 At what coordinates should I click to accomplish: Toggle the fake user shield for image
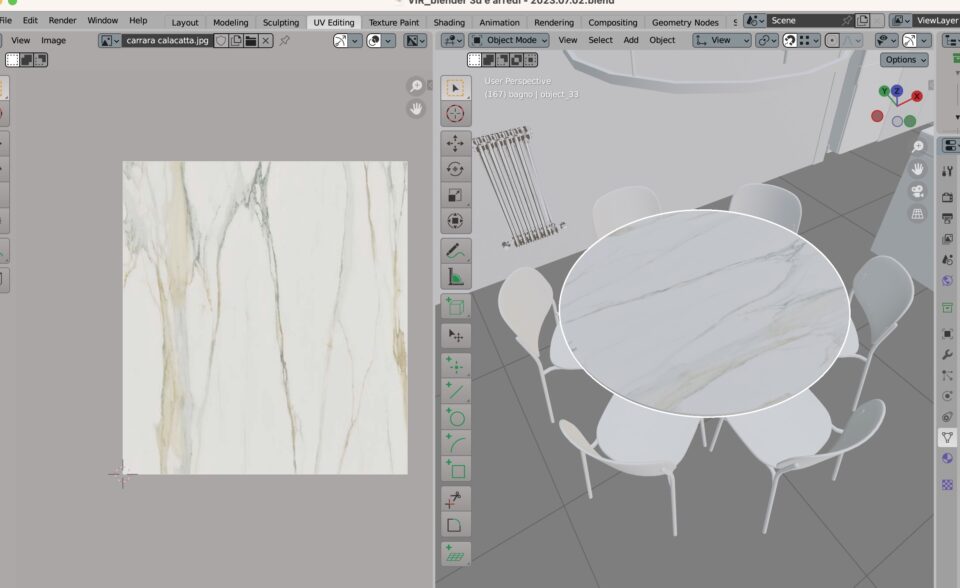coord(221,41)
